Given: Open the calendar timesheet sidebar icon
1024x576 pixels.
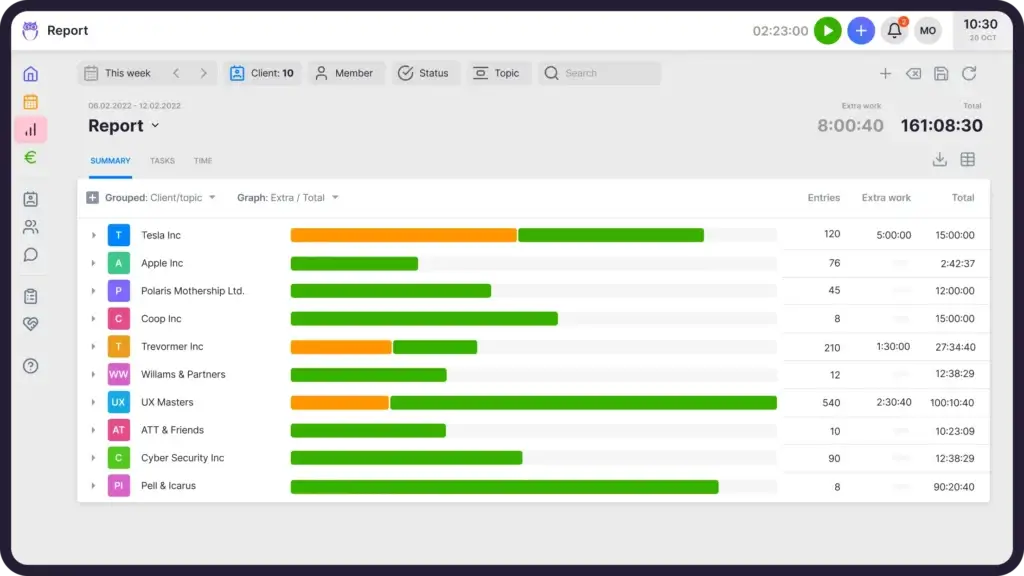Looking at the screenshot, I should point(31,102).
